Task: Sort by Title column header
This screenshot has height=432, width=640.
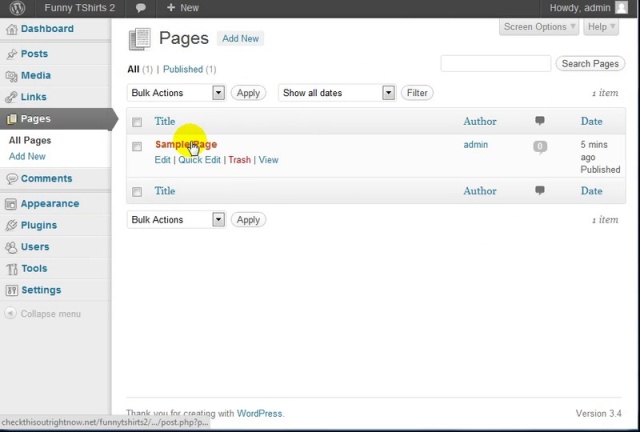Action: (165, 121)
